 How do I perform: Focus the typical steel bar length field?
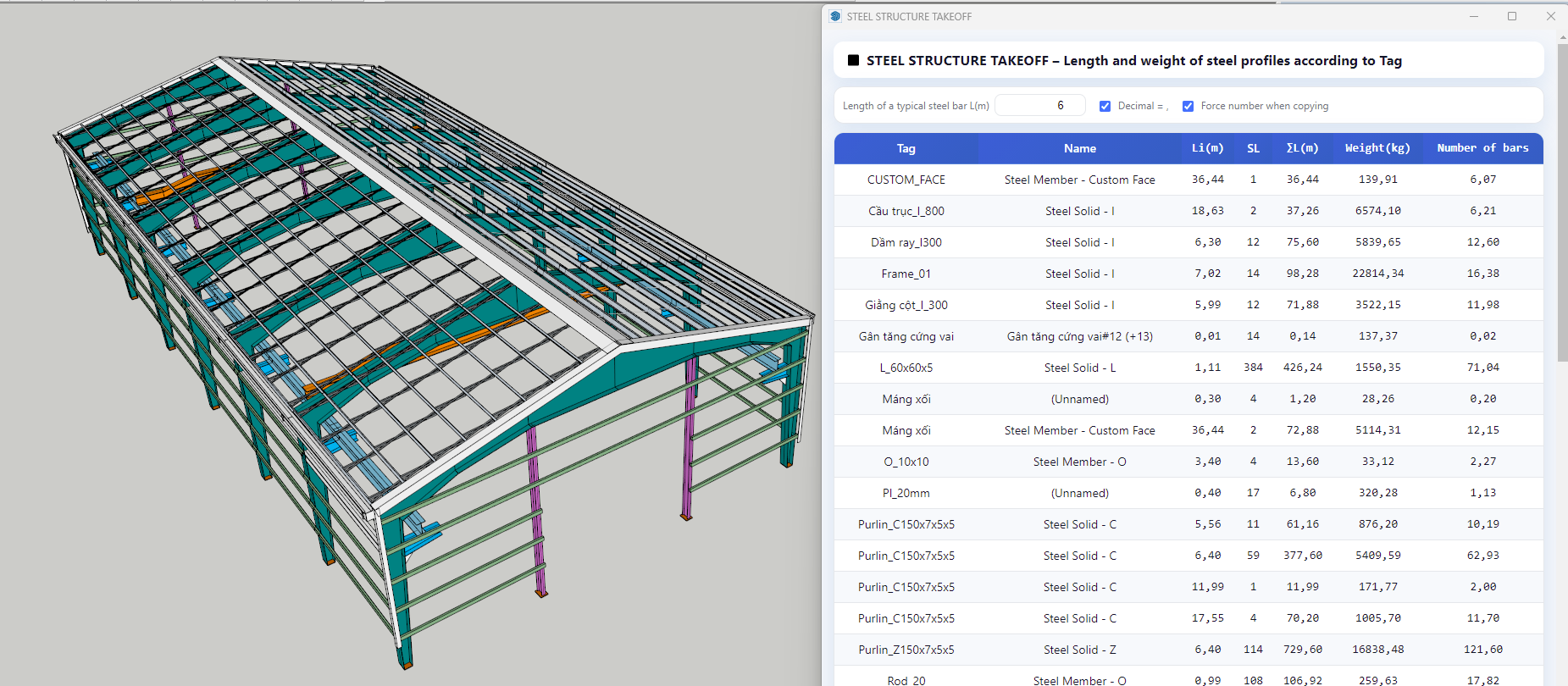click(1039, 105)
